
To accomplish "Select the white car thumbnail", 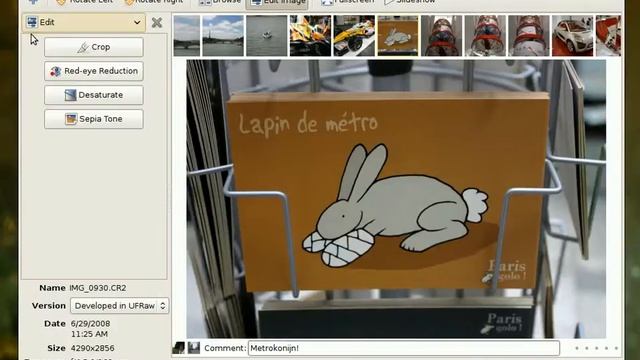I will pos(572,36).
